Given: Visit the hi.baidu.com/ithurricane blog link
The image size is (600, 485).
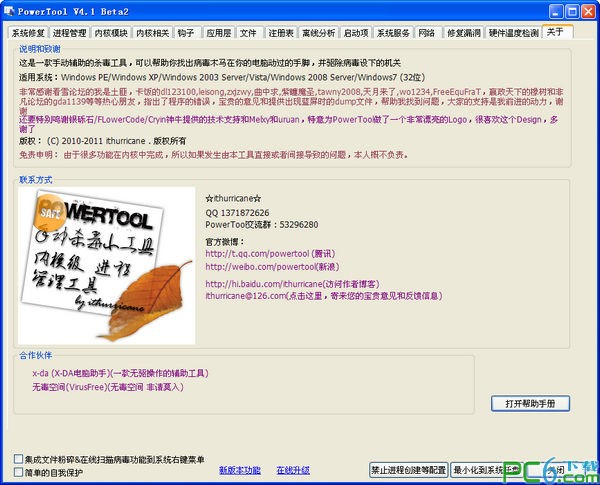Looking at the screenshot, I should point(292,284).
